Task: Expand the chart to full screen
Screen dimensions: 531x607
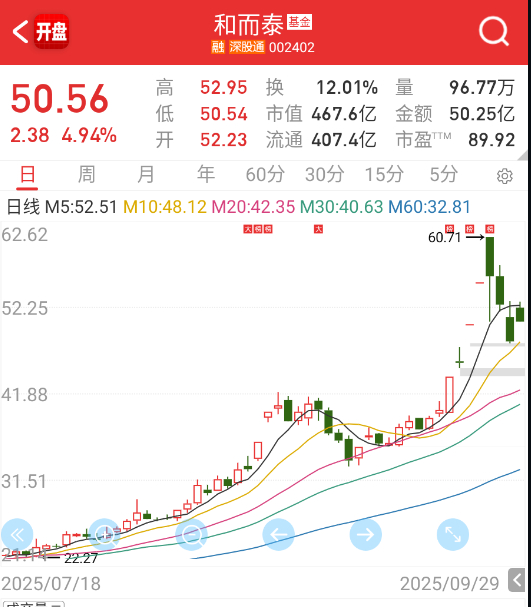Action: (453, 535)
